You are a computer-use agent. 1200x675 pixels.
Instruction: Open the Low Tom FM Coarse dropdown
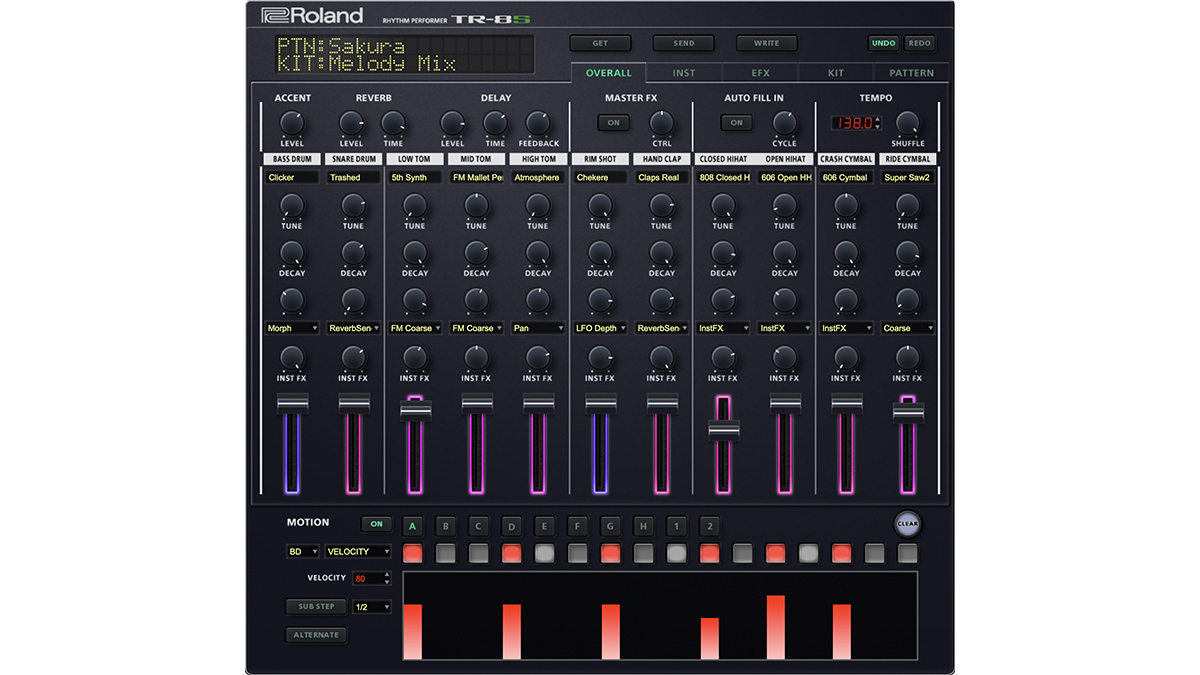[415, 328]
